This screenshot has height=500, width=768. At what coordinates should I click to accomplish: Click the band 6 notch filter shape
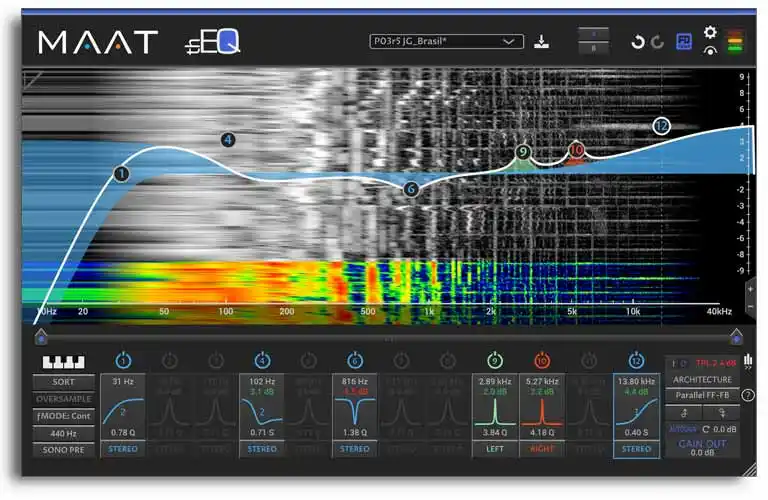[x=355, y=411]
